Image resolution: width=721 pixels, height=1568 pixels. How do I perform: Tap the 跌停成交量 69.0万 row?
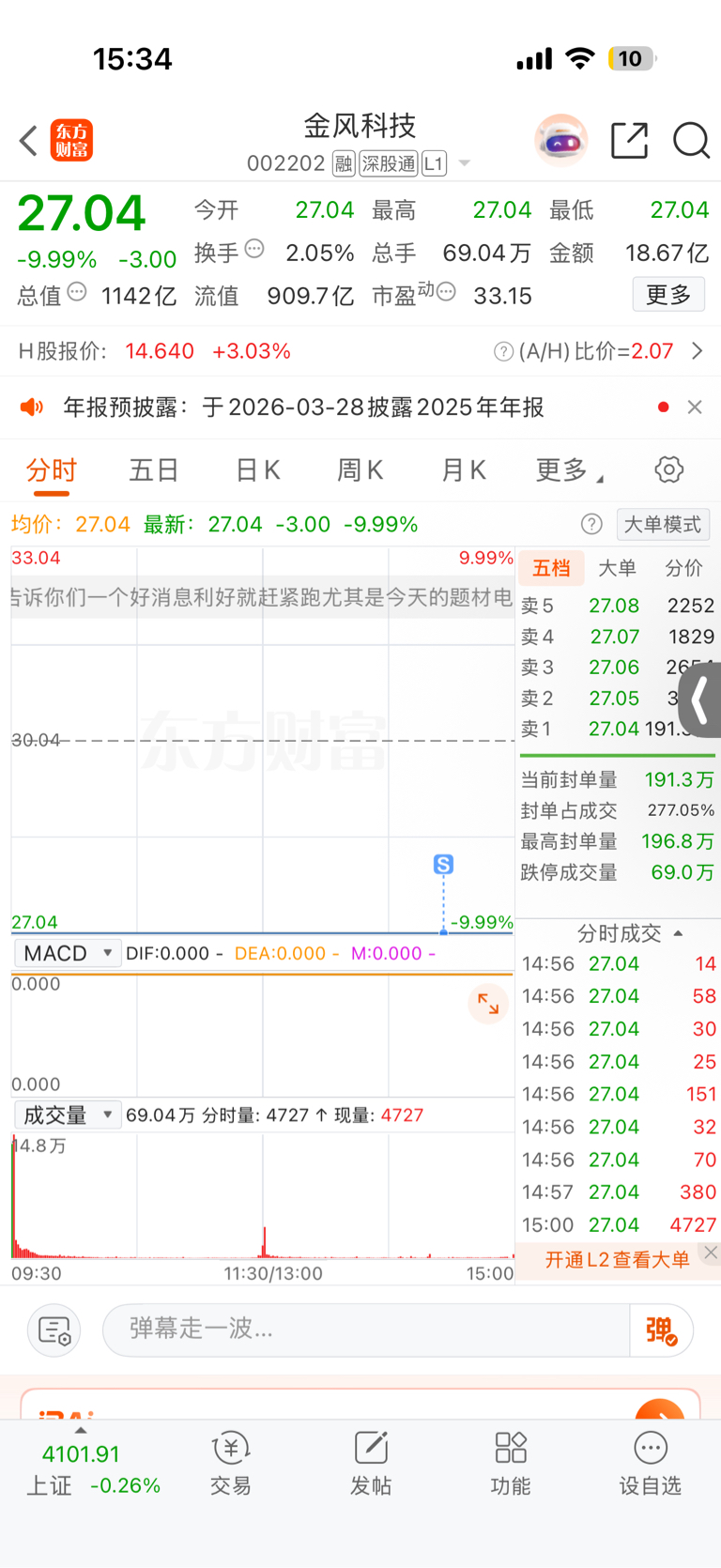pyautogui.click(x=617, y=872)
